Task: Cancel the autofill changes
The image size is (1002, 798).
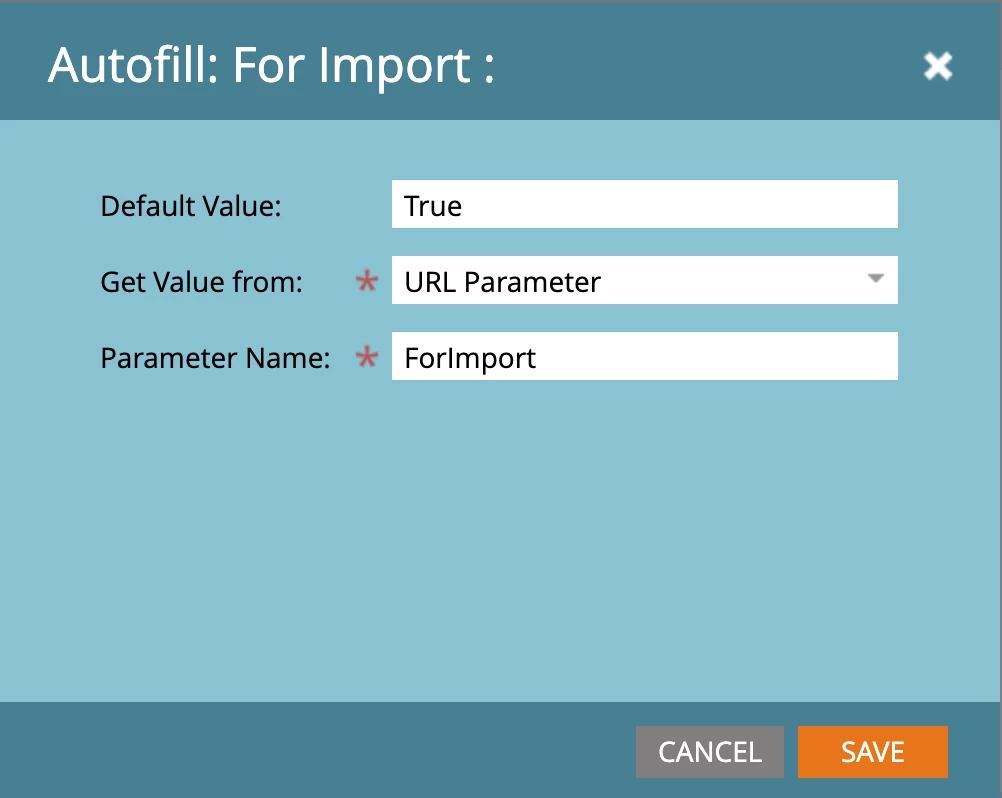Action: (x=709, y=752)
